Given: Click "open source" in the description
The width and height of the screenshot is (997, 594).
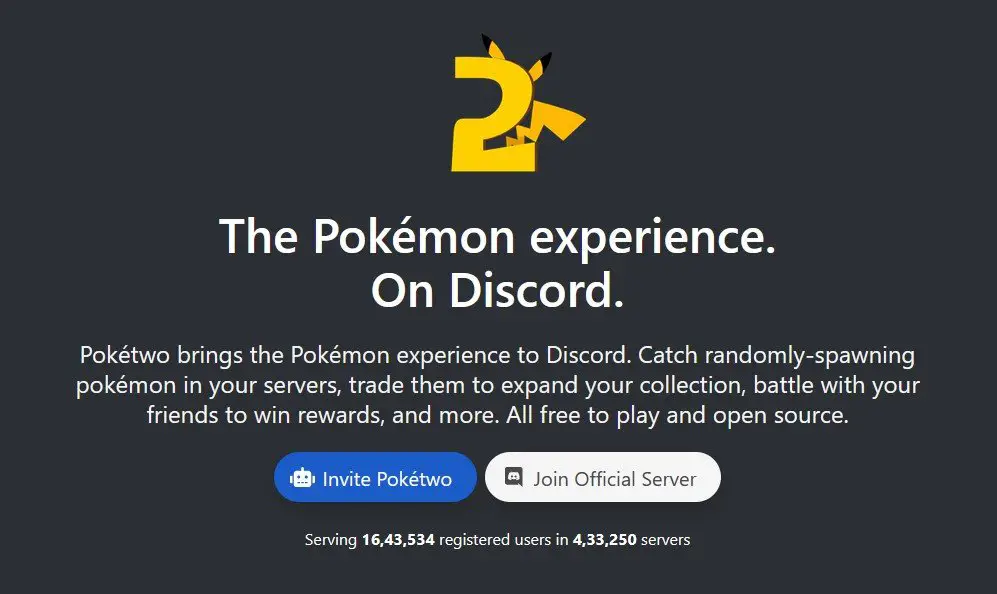Looking at the screenshot, I should point(778,416).
